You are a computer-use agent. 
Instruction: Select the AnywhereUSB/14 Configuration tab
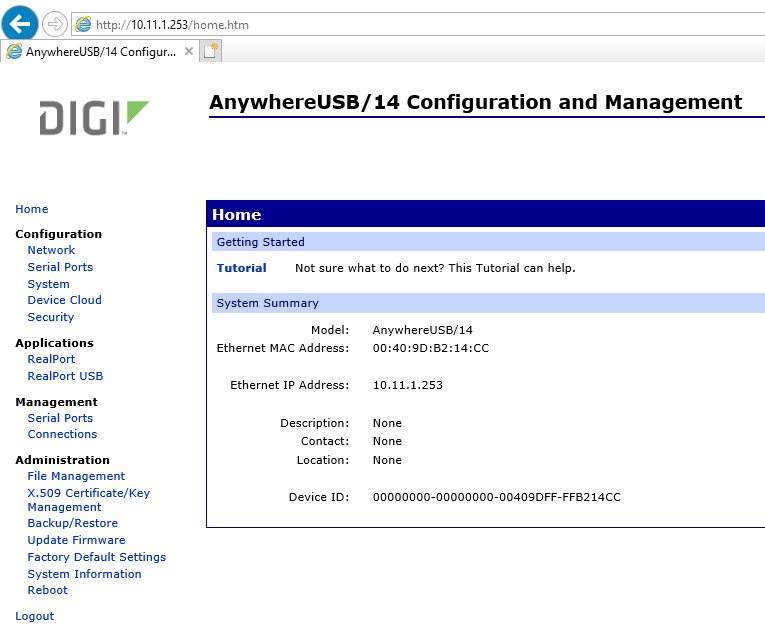(x=98, y=51)
